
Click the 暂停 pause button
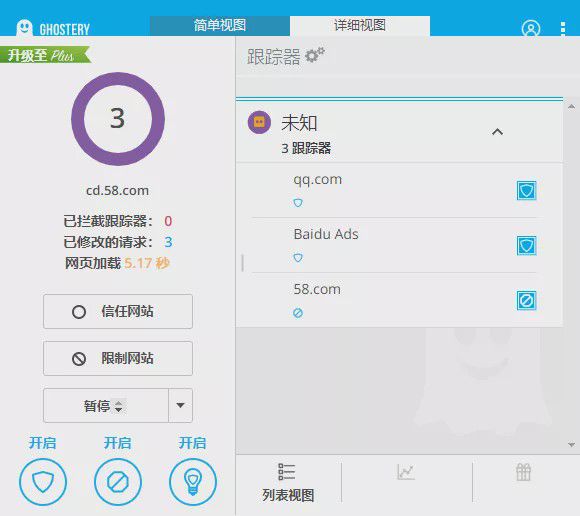click(x=106, y=405)
